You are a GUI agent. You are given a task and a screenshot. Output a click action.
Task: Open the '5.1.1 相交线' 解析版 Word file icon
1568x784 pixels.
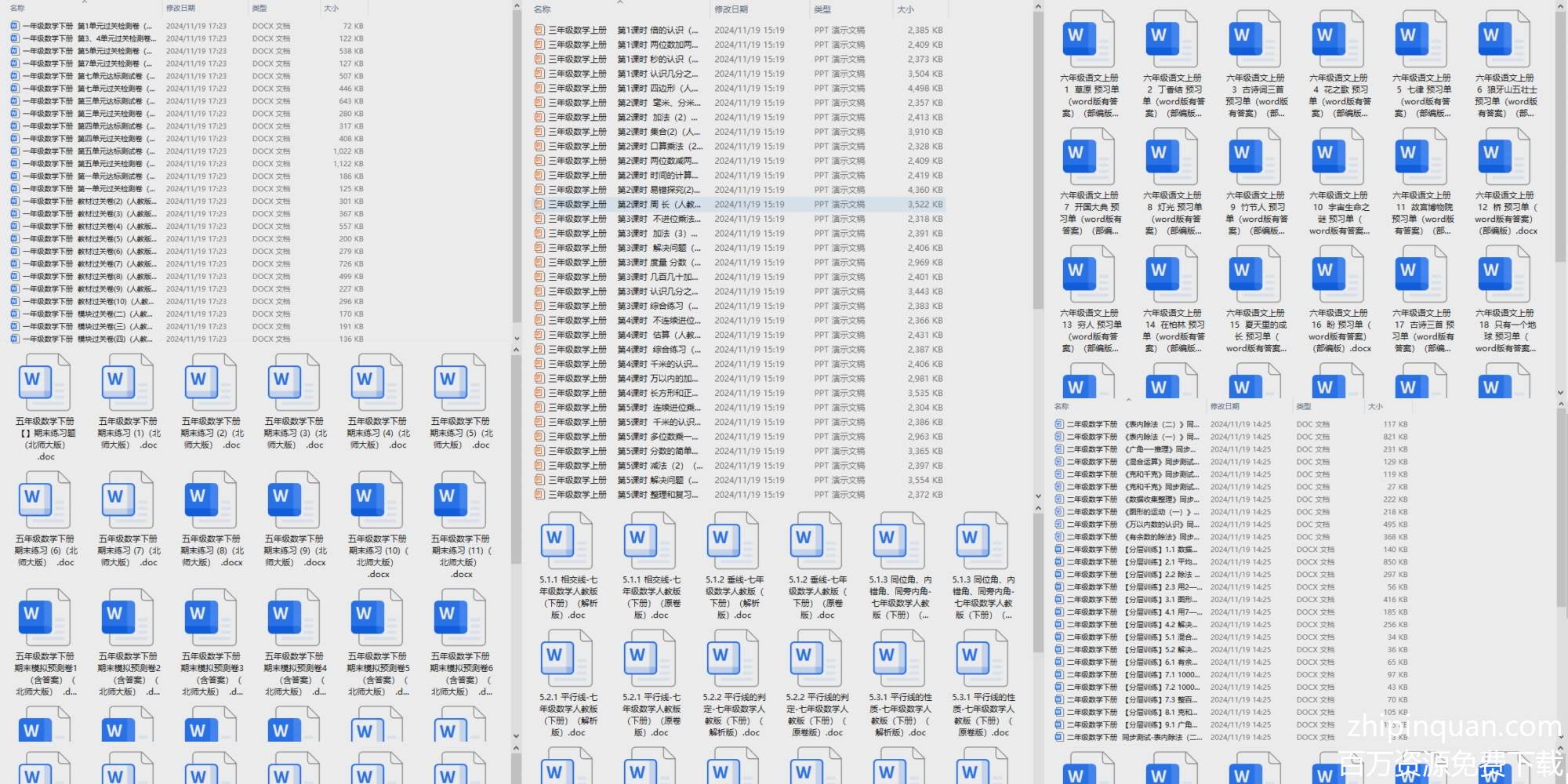point(567,543)
